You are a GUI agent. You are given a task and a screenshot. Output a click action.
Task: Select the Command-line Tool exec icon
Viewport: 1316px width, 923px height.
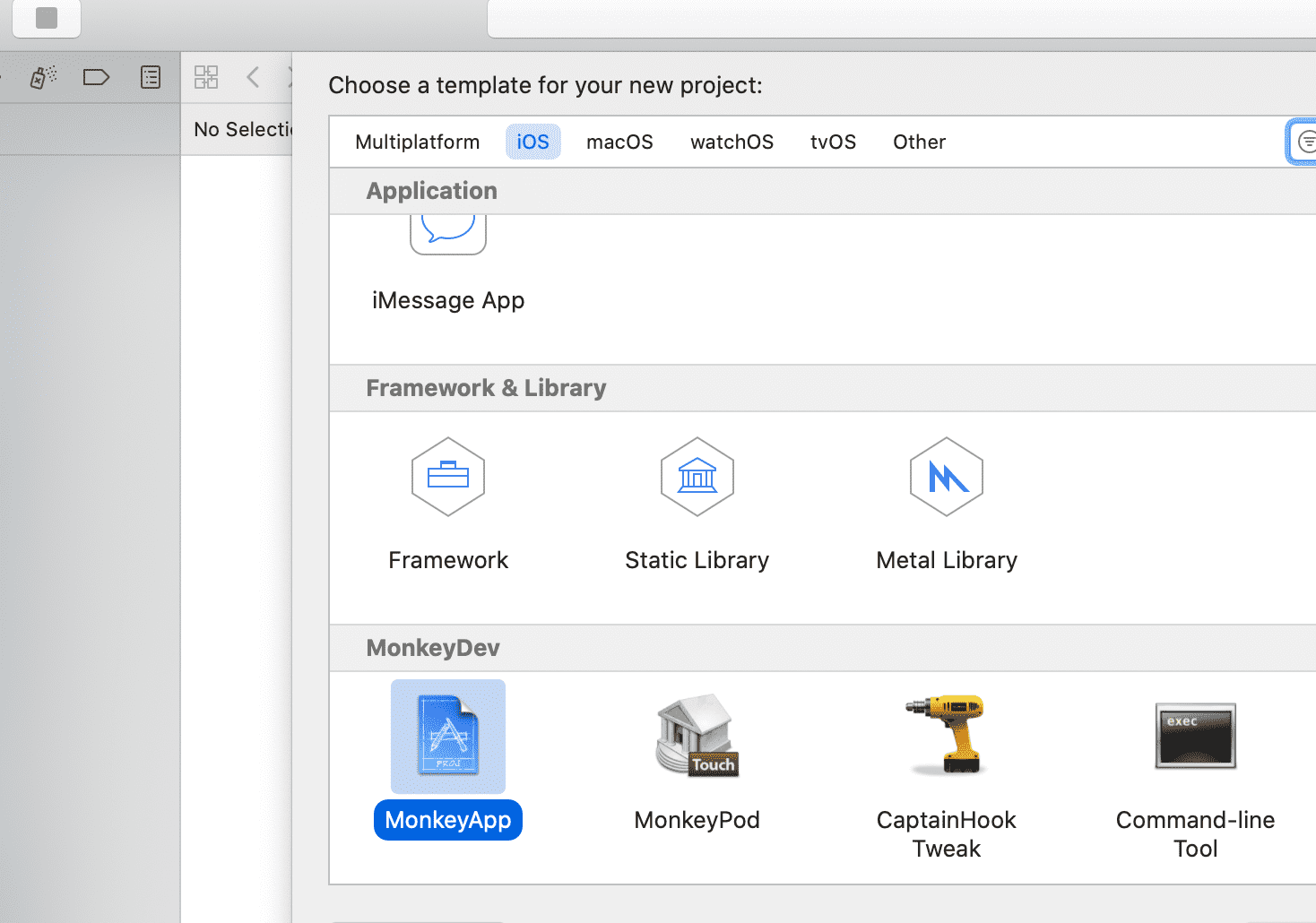coord(1196,736)
